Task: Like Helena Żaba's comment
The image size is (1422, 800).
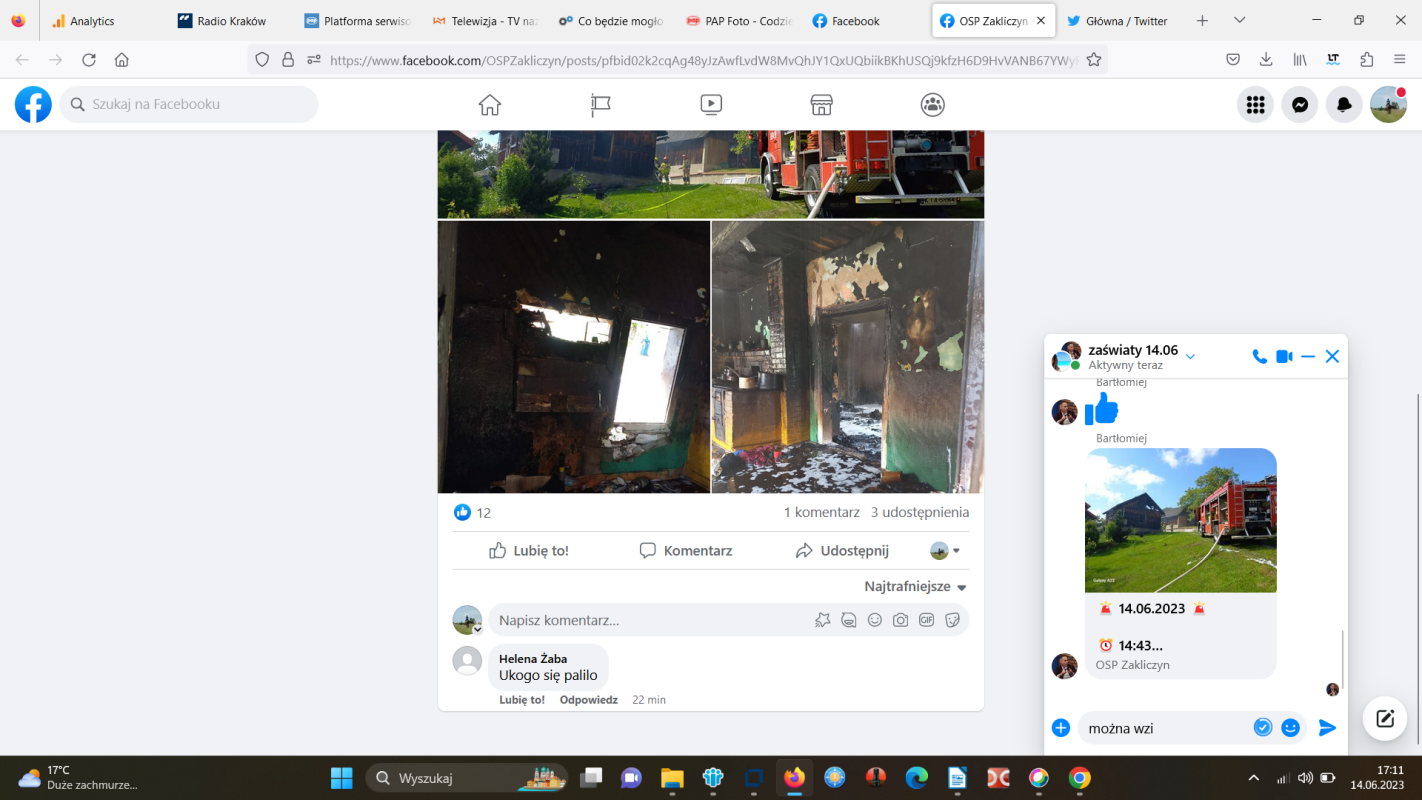Action: pos(522,700)
